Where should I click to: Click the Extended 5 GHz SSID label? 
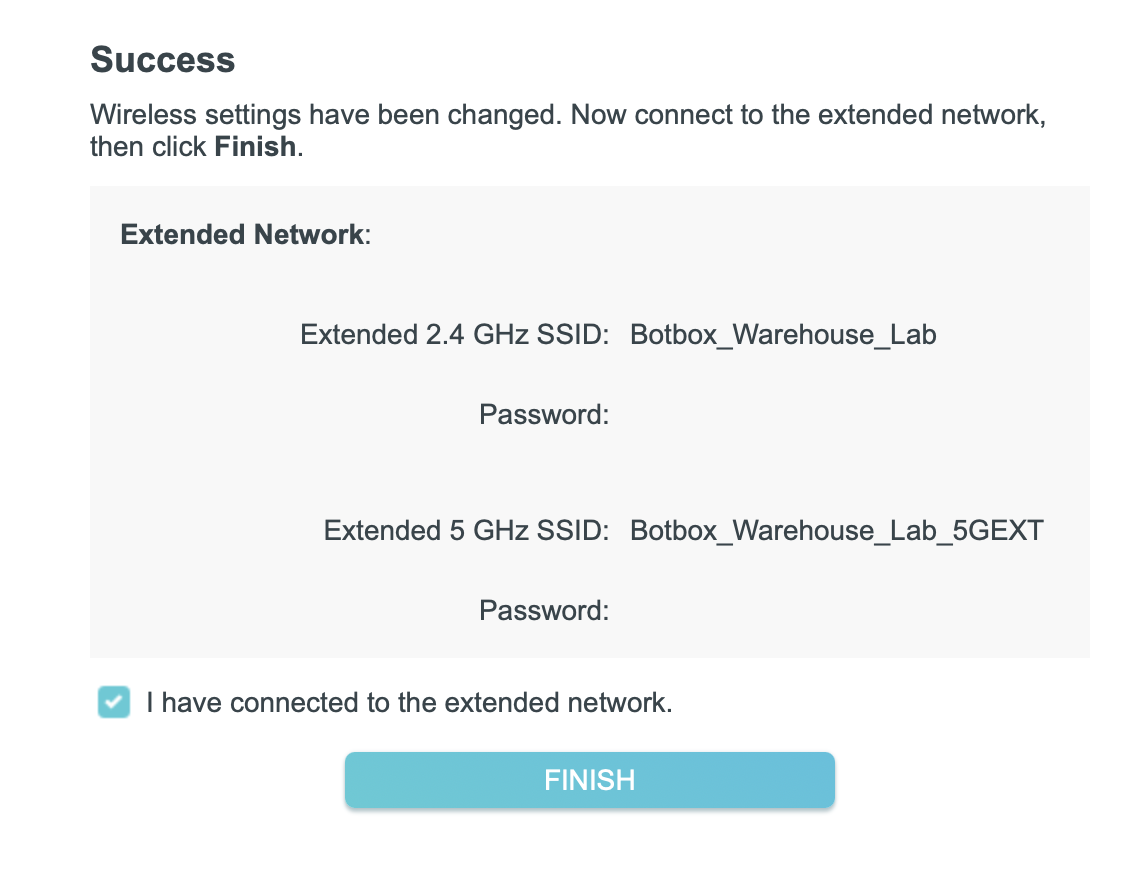pyautogui.click(x=466, y=530)
